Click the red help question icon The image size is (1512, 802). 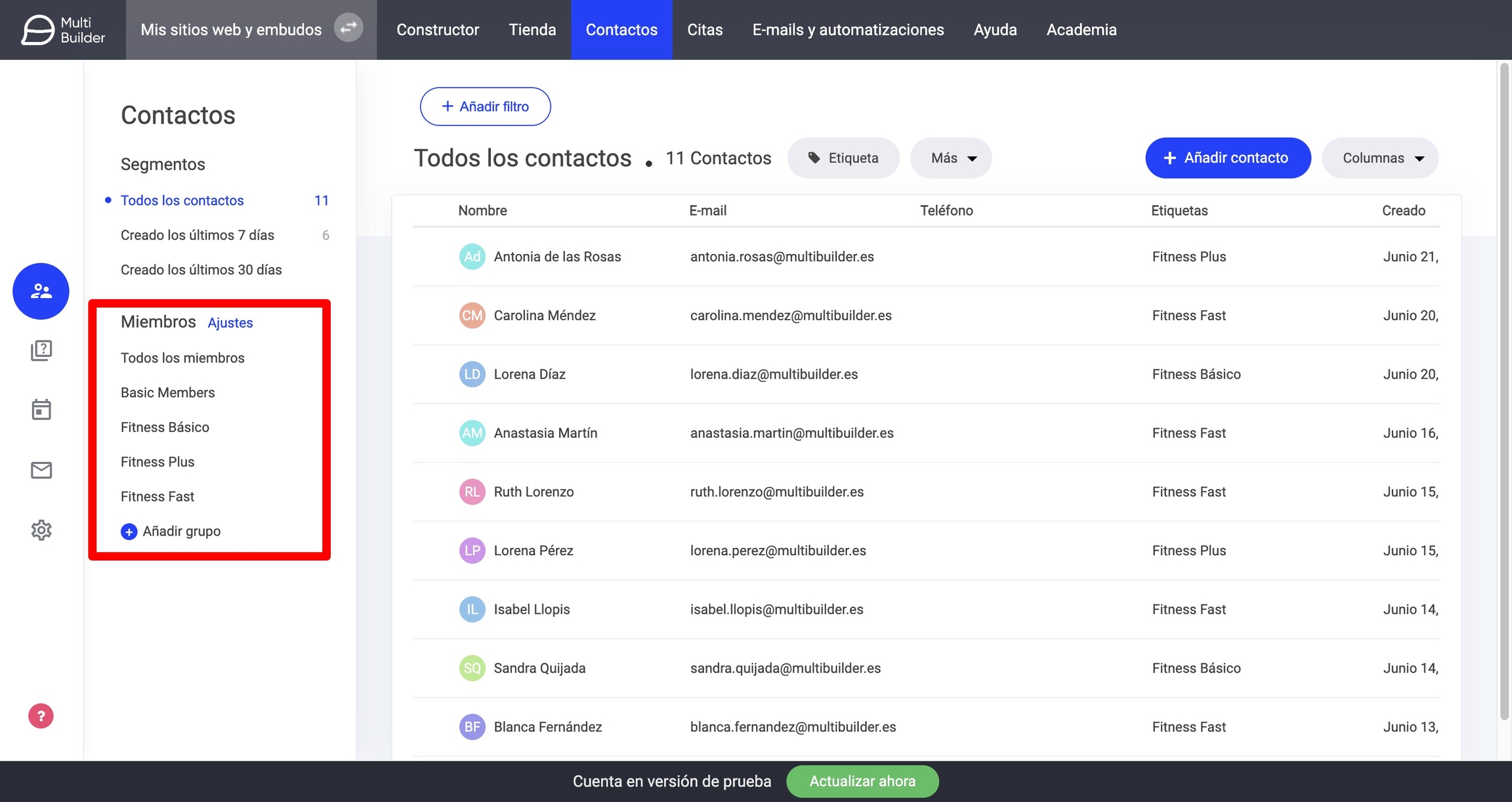(x=41, y=716)
